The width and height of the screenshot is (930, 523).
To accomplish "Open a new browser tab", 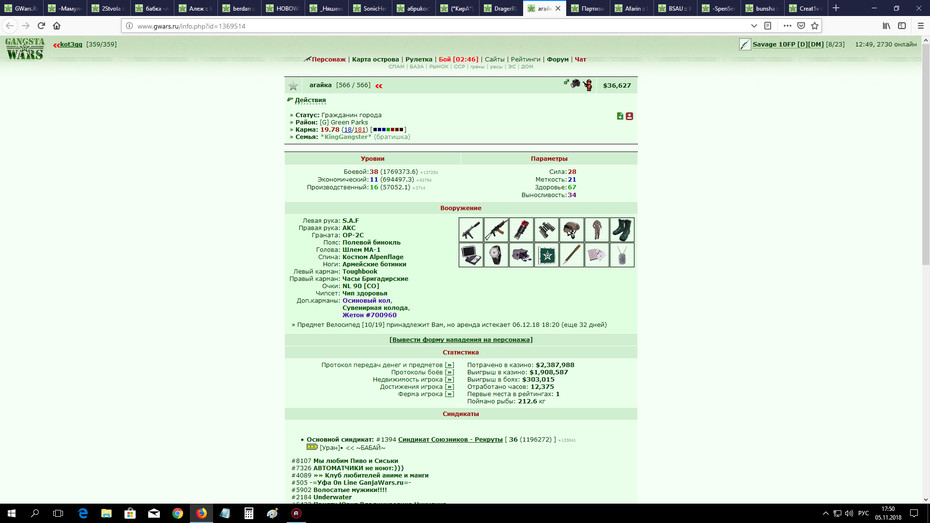I will (x=836, y=8).
